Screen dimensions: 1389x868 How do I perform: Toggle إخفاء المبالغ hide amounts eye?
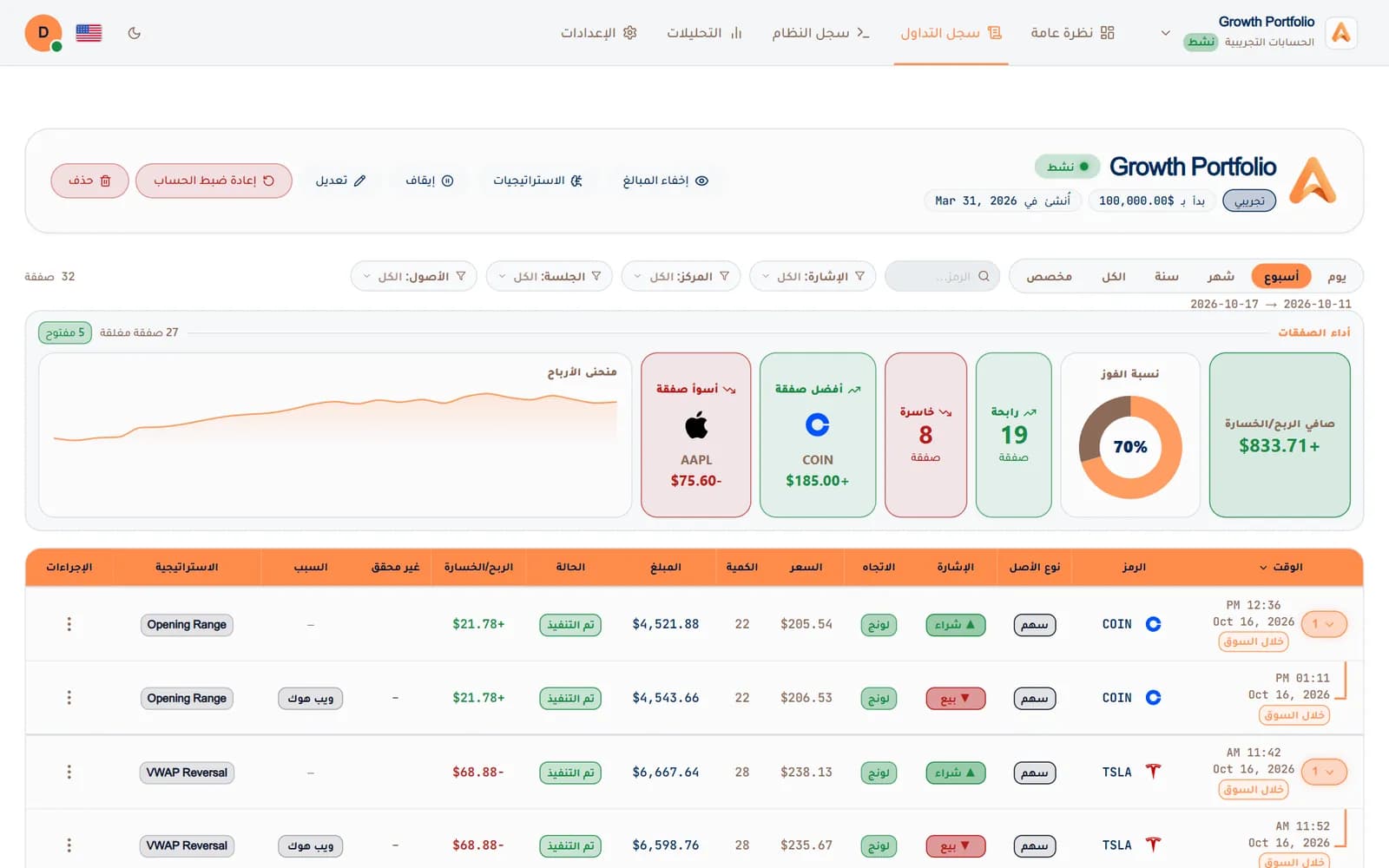click(x=666, y=181)
